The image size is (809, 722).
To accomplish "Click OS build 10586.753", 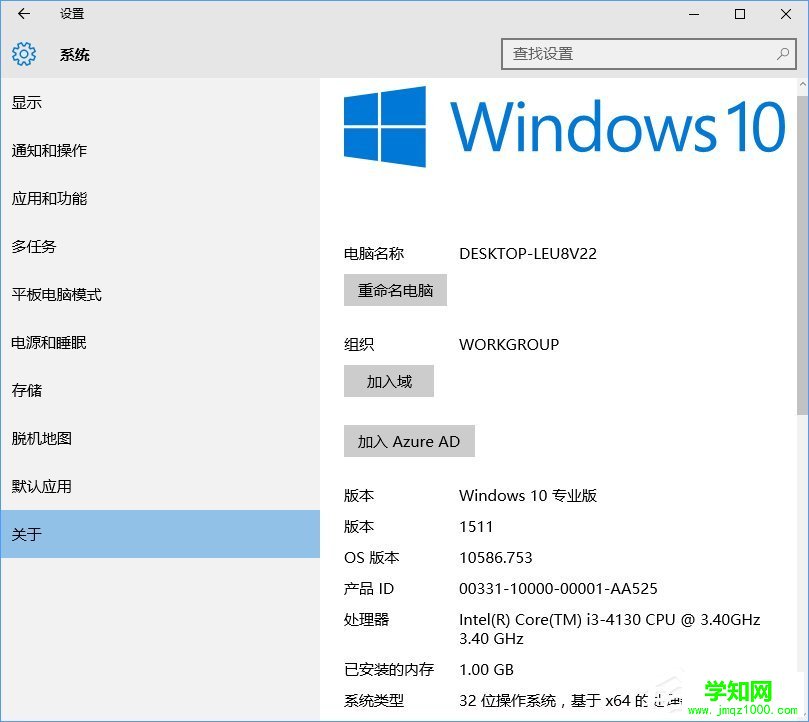I will (496, 558).
